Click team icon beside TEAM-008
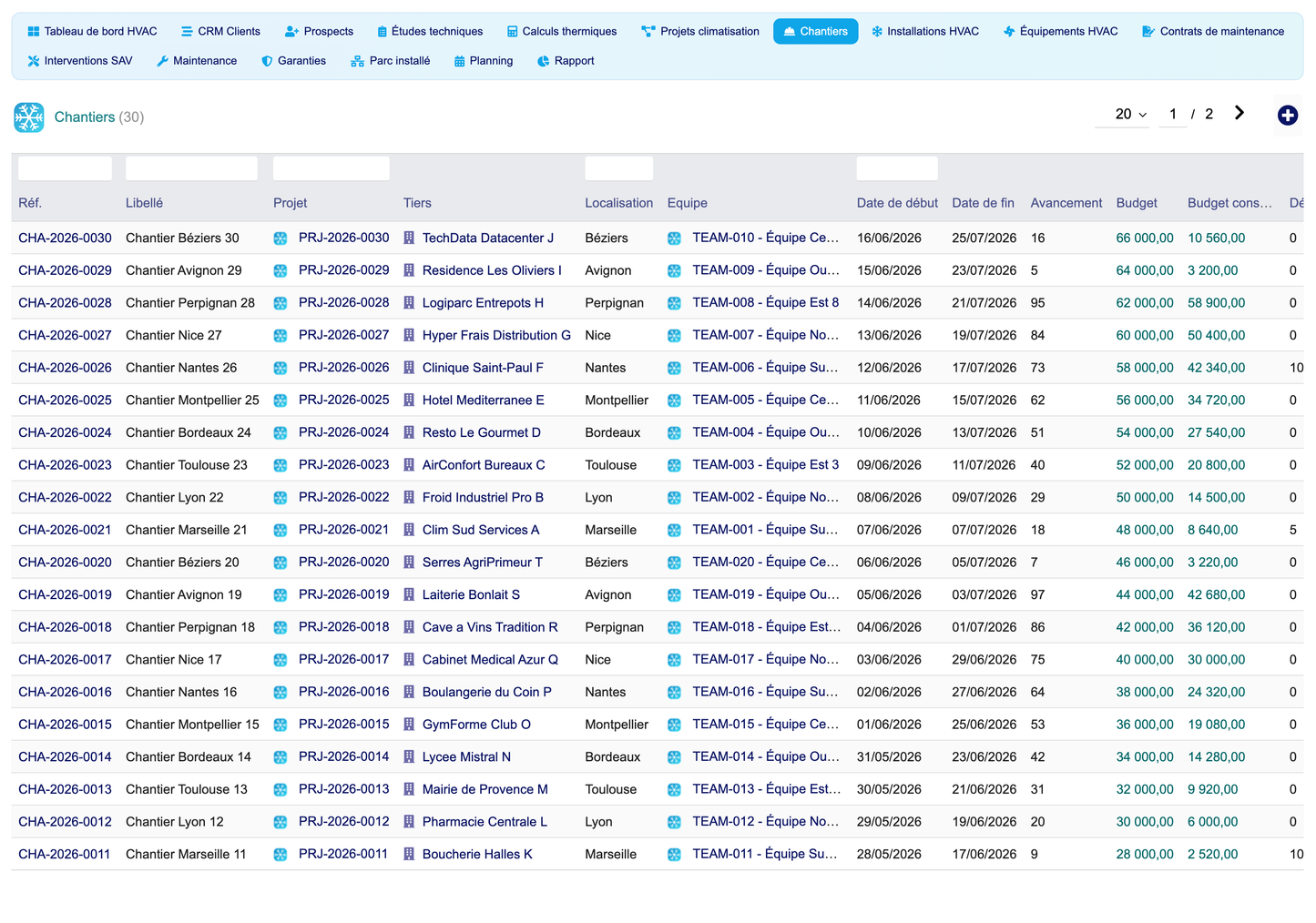Screen dimensions: 1316x923 (x=674, y=303)
